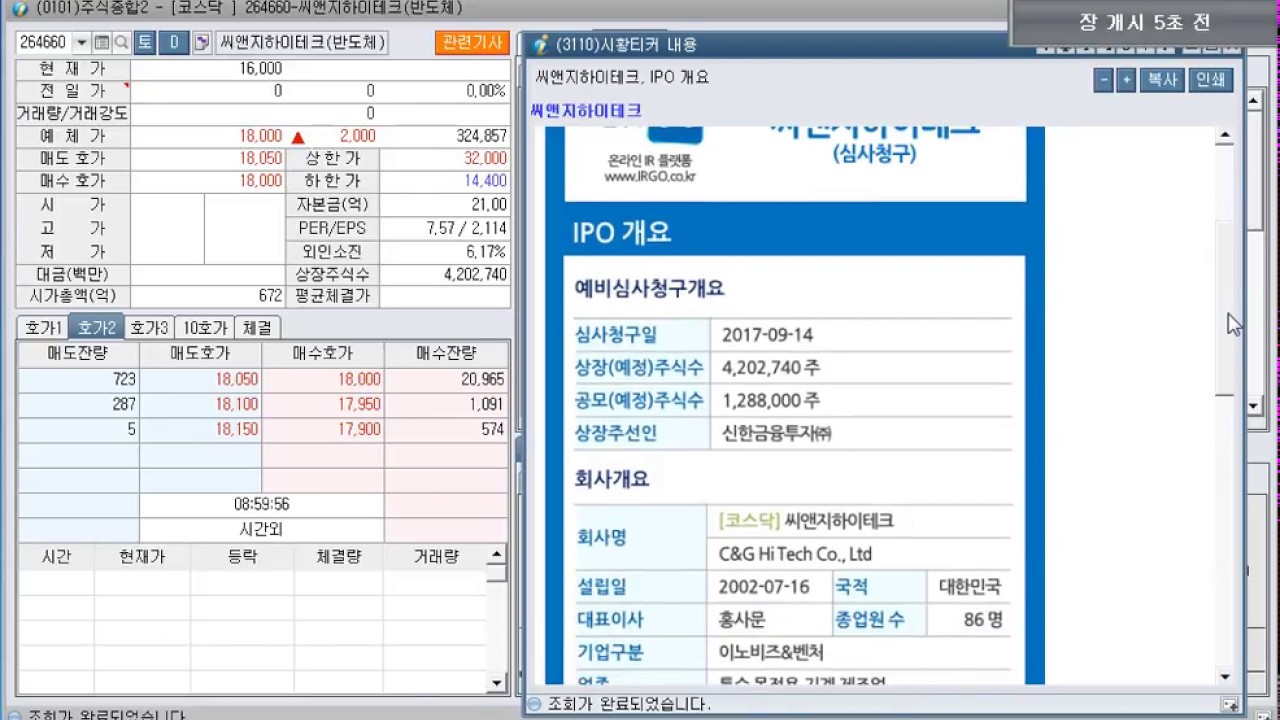1280x720 pixels.
Task: Click the down arrow of the trade list scrollbar
Action: [x=497, y=683]
